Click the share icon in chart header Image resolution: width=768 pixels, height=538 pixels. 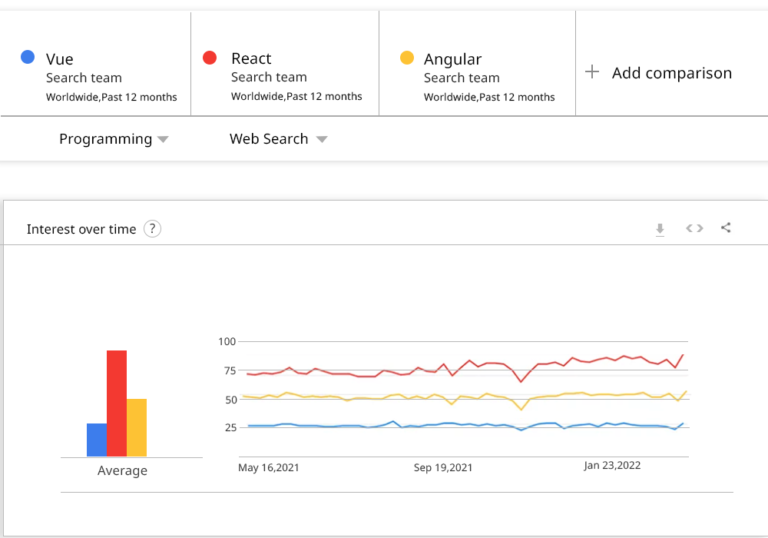tap(726, 228)
